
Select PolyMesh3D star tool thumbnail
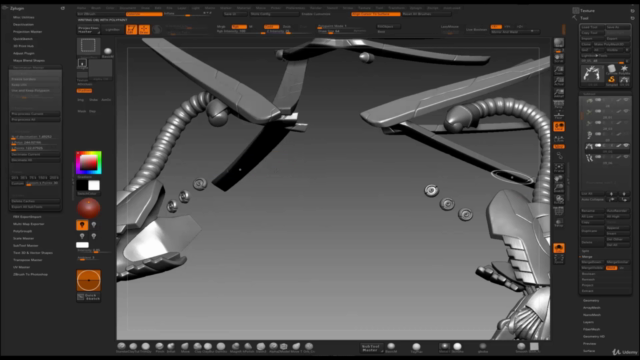click(x=624, y=69)
